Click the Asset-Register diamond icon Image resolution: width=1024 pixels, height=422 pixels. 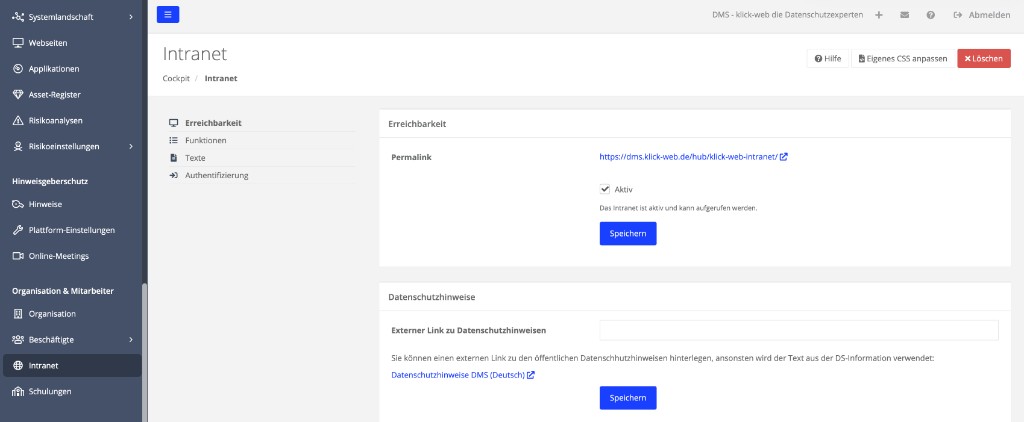tap(18, 95)
